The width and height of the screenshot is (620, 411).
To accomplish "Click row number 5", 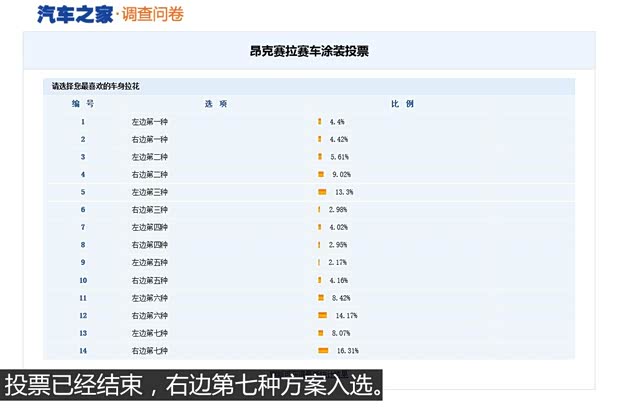I will 83,192.
